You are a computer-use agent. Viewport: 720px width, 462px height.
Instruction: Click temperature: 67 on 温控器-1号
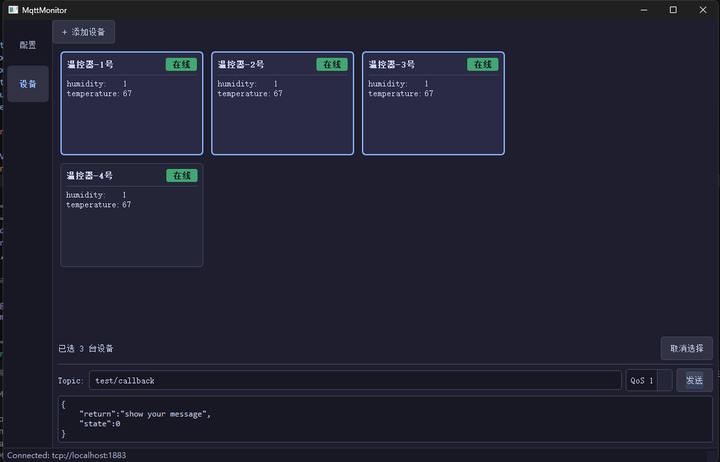[99, 94]
